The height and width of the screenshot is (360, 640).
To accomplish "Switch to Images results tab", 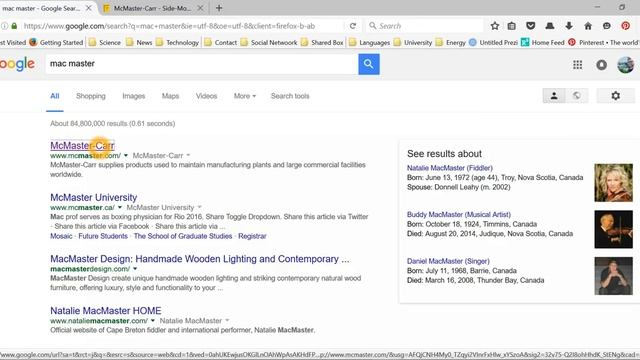I will 133,96.
